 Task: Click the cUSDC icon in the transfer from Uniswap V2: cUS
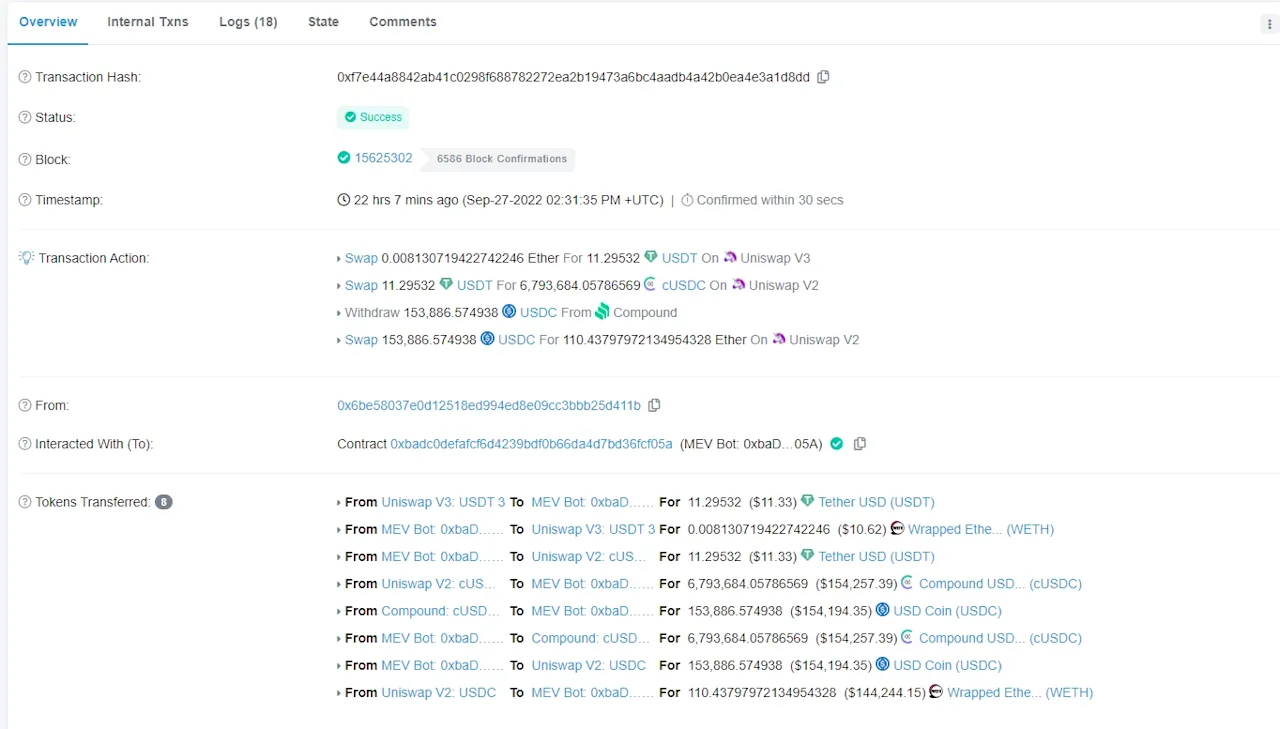tap(907, 583)
